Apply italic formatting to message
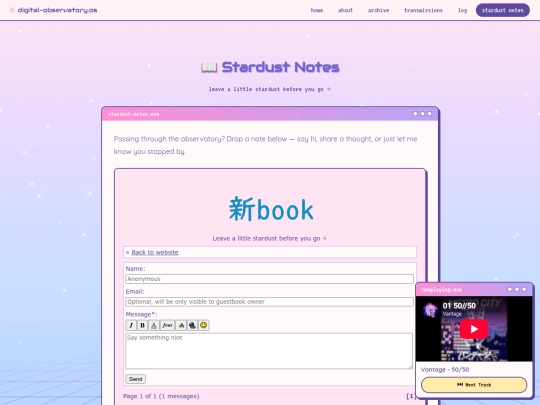Image resolution: width=540 pixels, height=405 pixels. coord(131,325)
